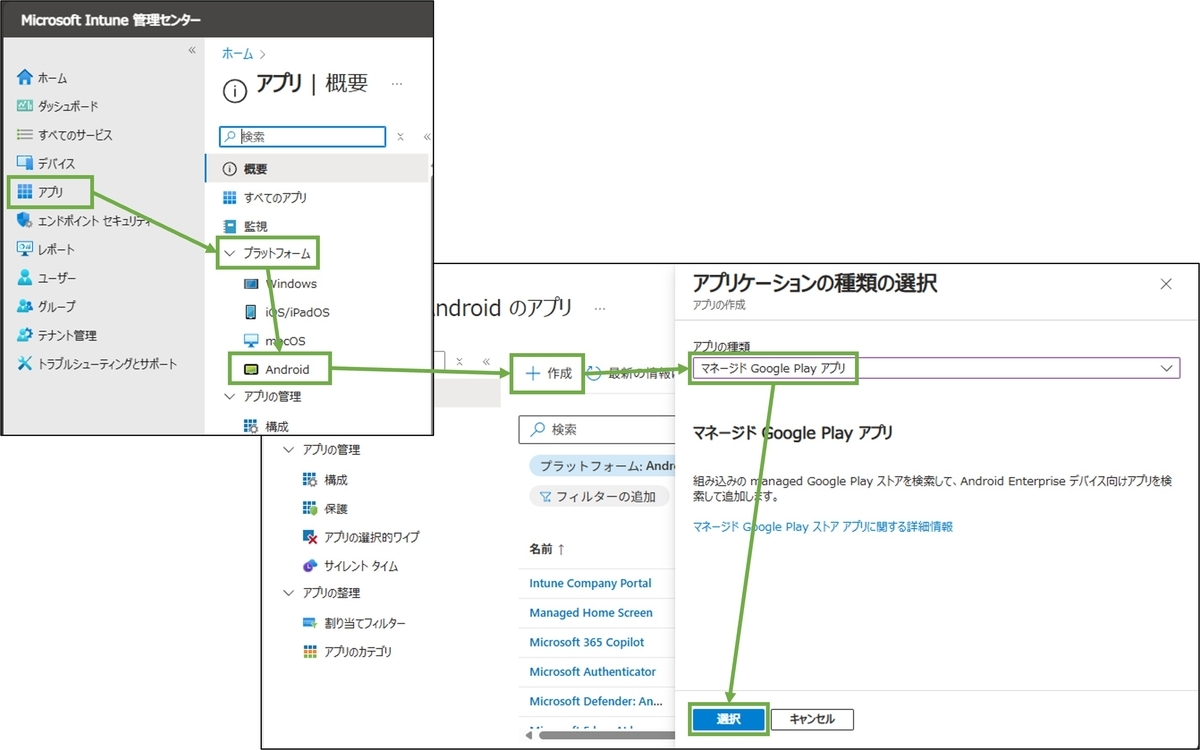
Task: Click フィルターの追加
Action: (598, 496)
